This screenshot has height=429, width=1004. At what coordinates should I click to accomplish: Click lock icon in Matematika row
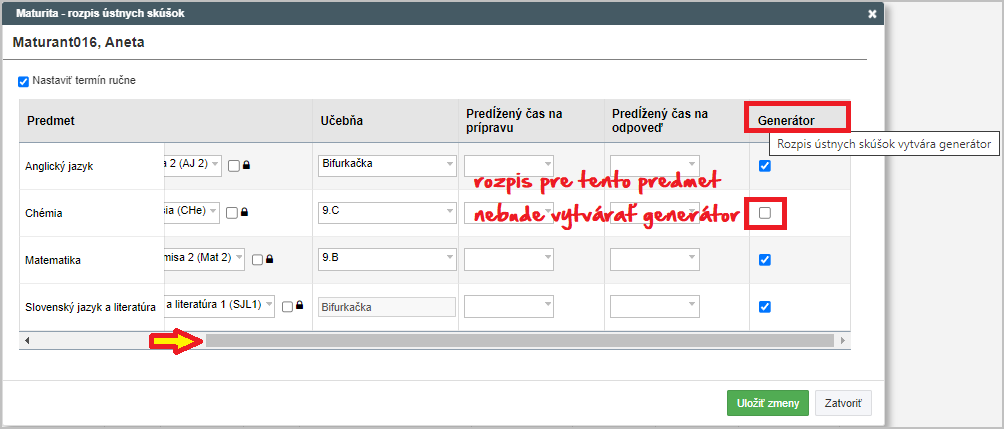[x=270, y=260]
